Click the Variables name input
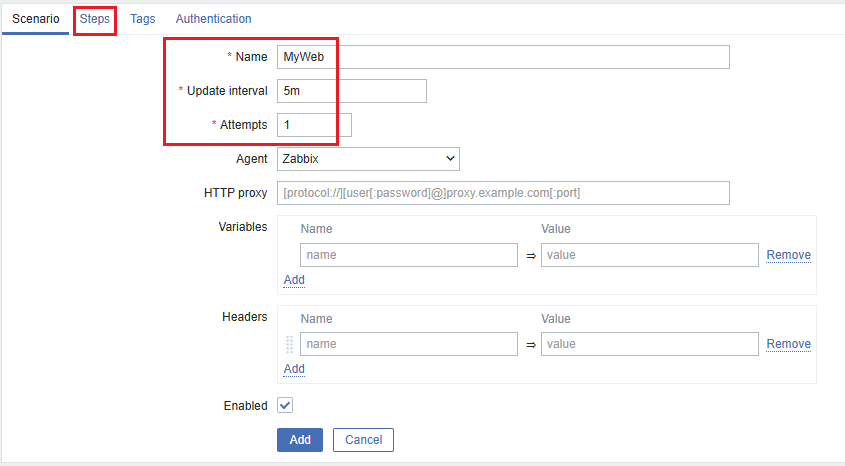Image resolution: width=845 pixels, height=466 pixels. pyautogui.click(x=408, y=255)
